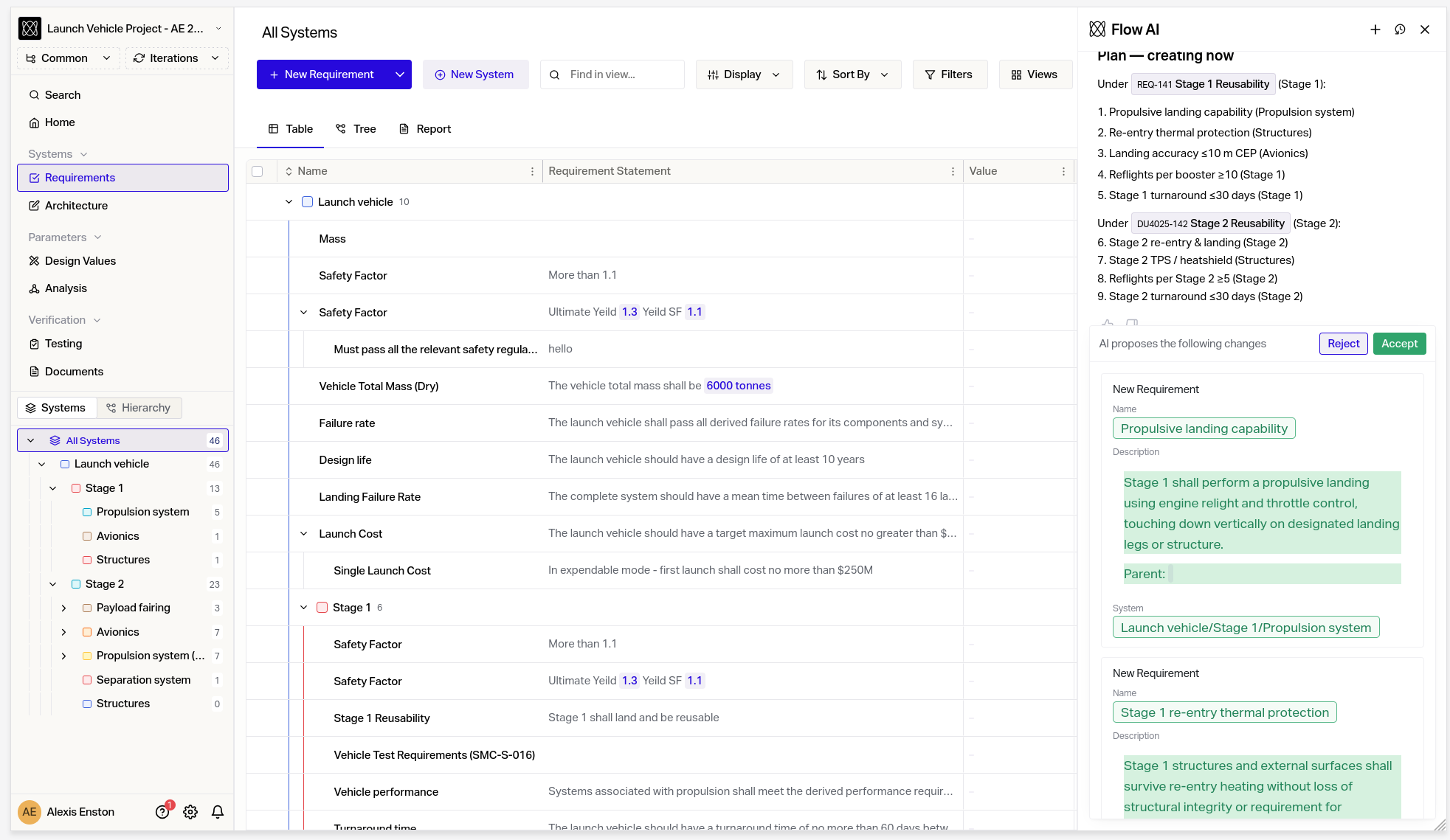The image size is (1450, 840).
Task: Accept the AI proposed changes
Action: (x=1399, y=344)
